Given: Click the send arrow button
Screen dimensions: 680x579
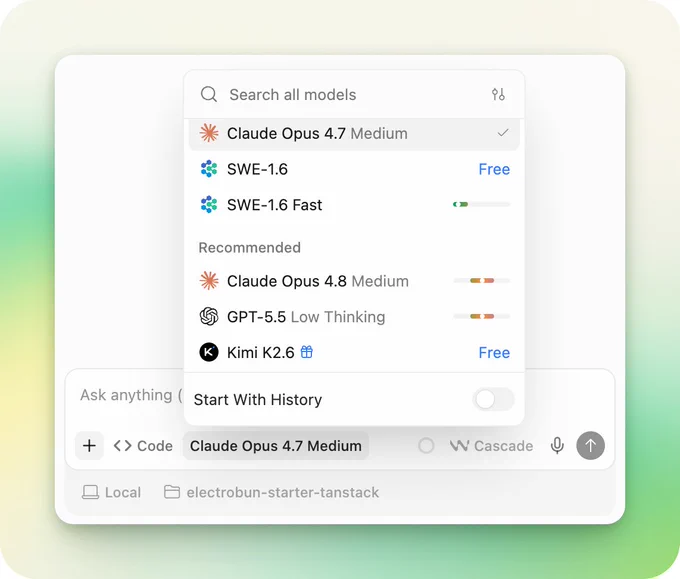Looking at the screenshot, I should coord(590,445).
